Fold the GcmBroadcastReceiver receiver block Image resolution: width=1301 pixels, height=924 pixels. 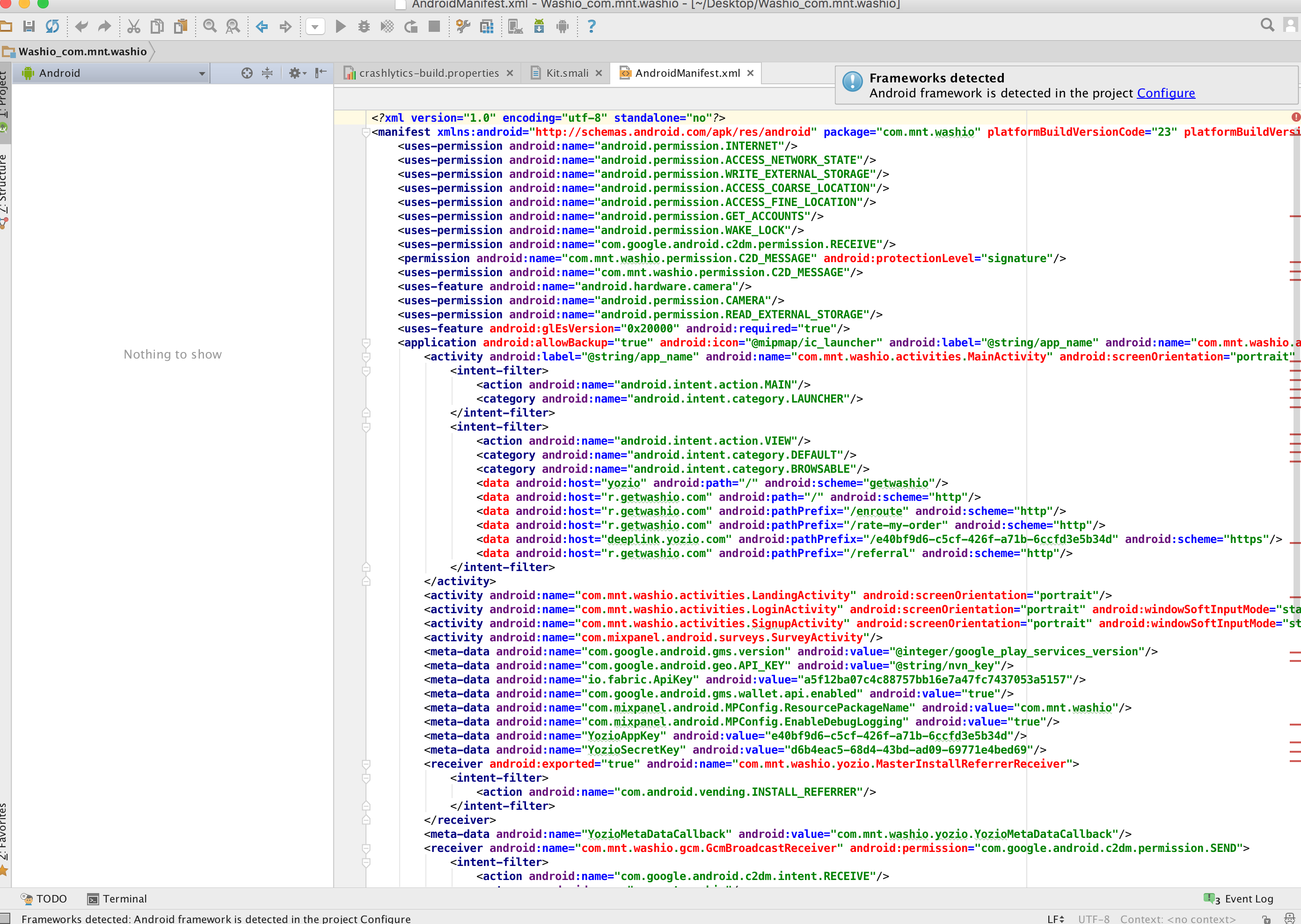click(x=366, y=848)
